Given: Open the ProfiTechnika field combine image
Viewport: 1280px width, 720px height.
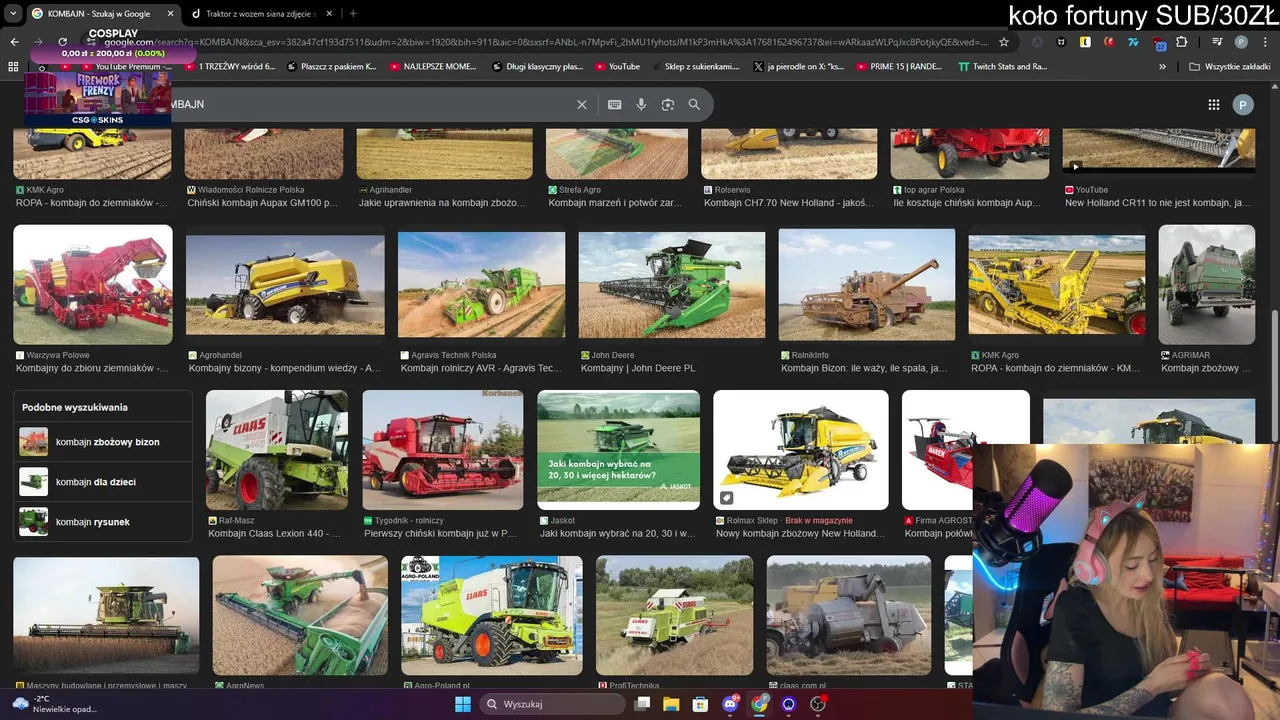Looking at the screenshot, I should click(x=674, y=616).
